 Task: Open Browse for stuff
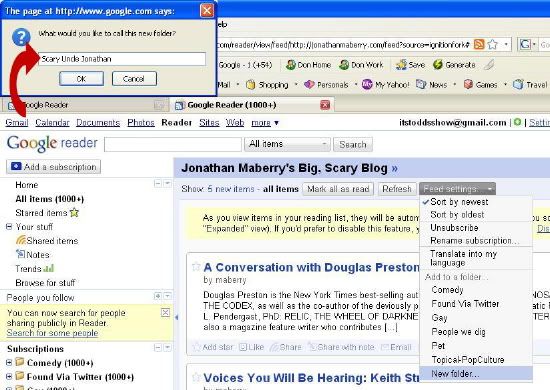point(45,283)
